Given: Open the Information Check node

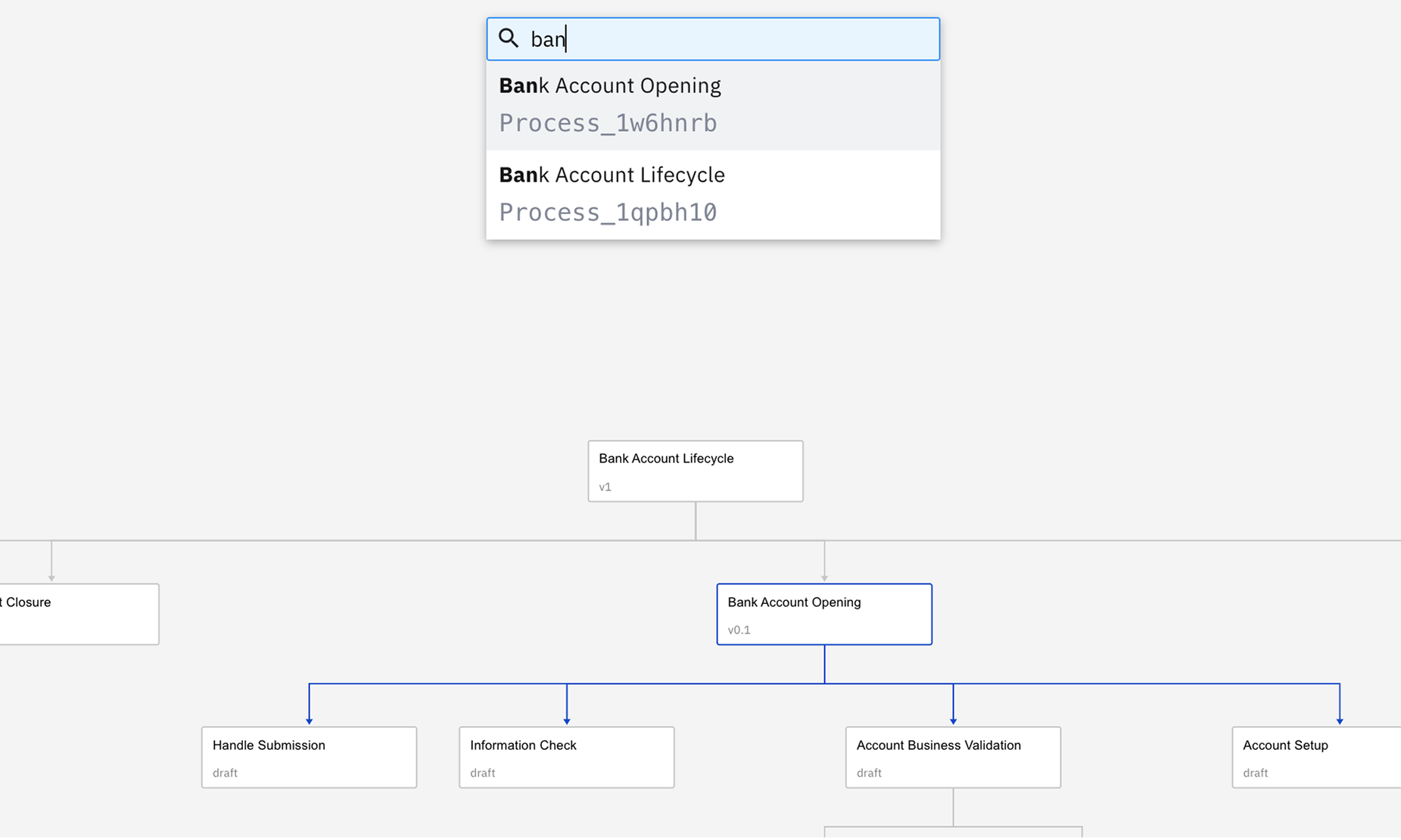Looking at the screenshot, I should tap(566, 757).
